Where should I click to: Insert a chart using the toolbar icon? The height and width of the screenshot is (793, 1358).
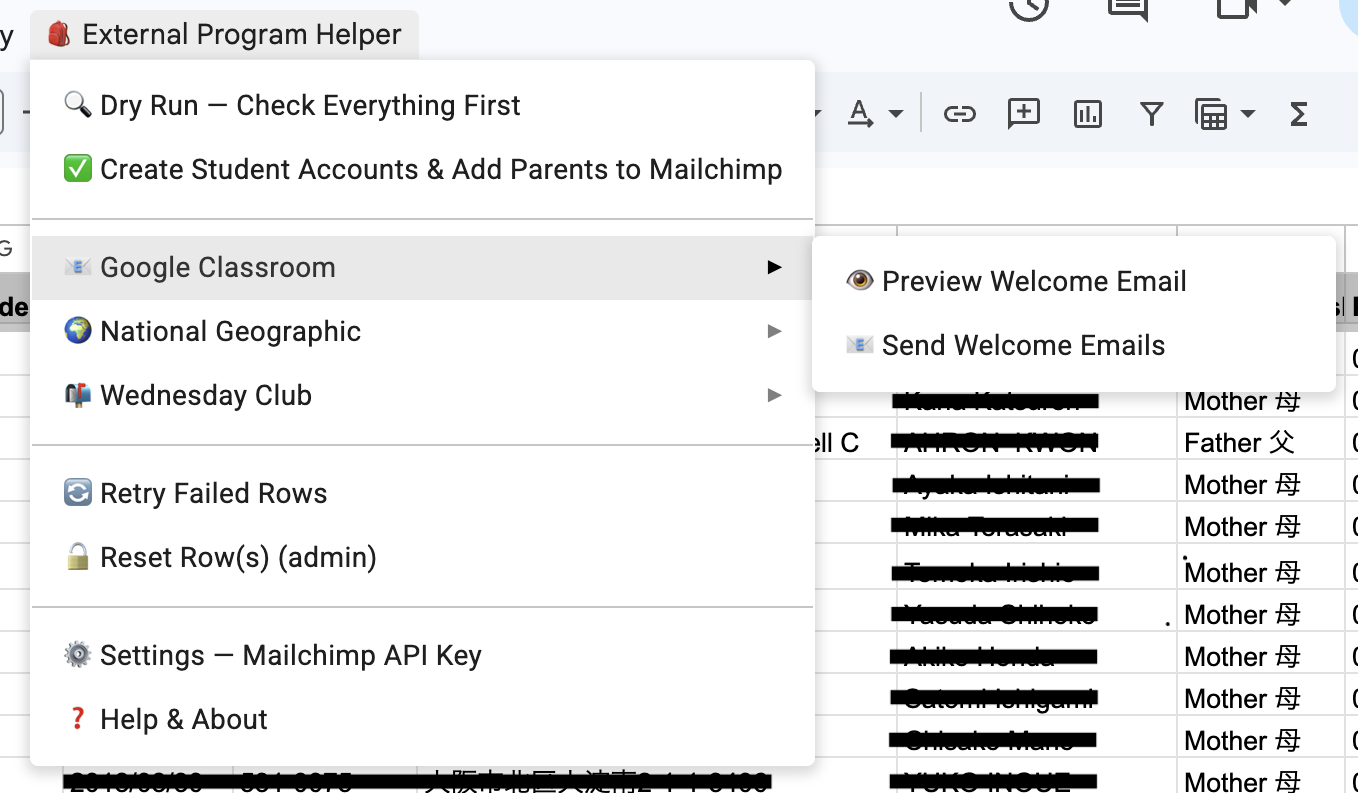pos(1087,114)
